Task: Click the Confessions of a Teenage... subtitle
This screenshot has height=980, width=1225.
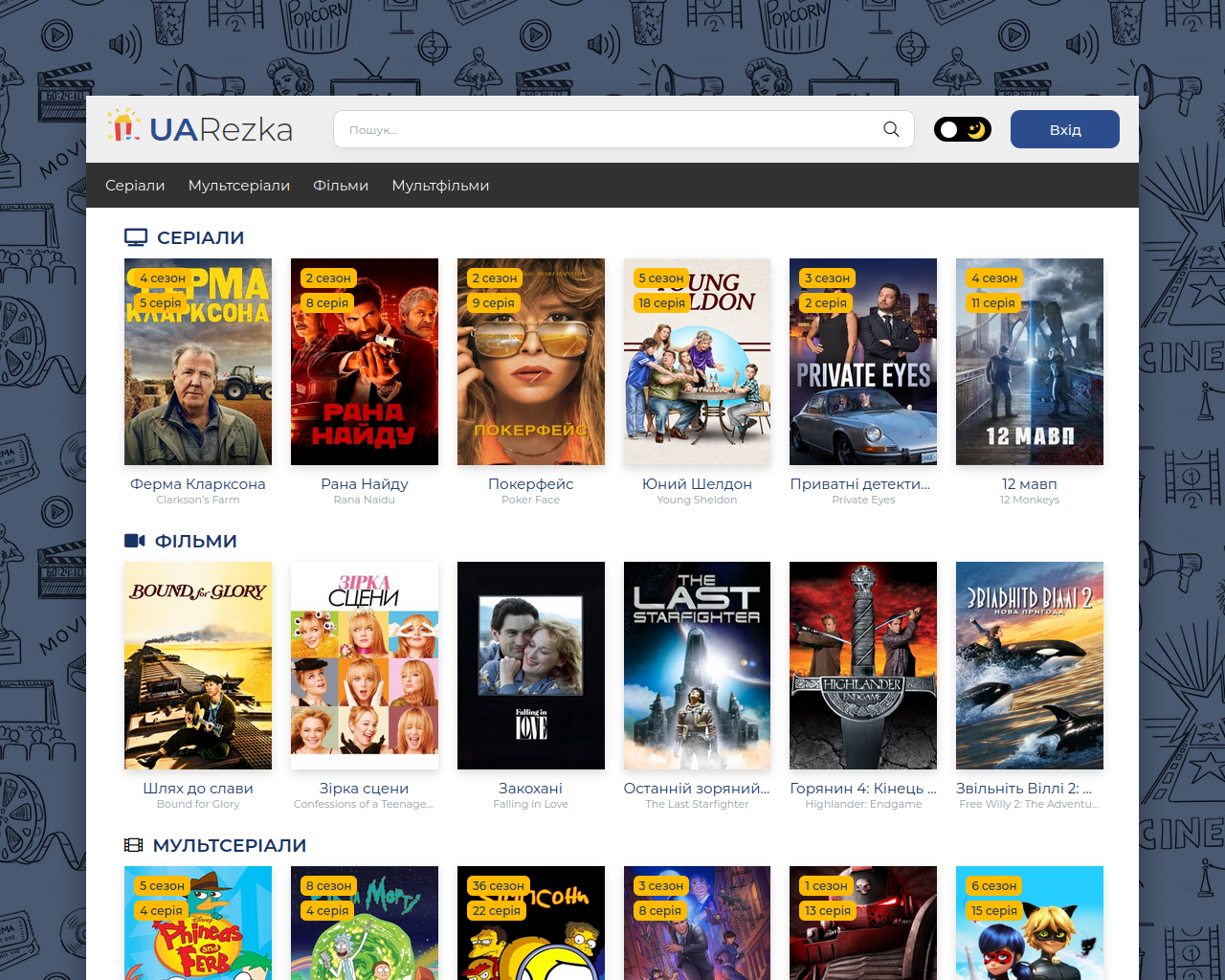Action: [364, 804]
